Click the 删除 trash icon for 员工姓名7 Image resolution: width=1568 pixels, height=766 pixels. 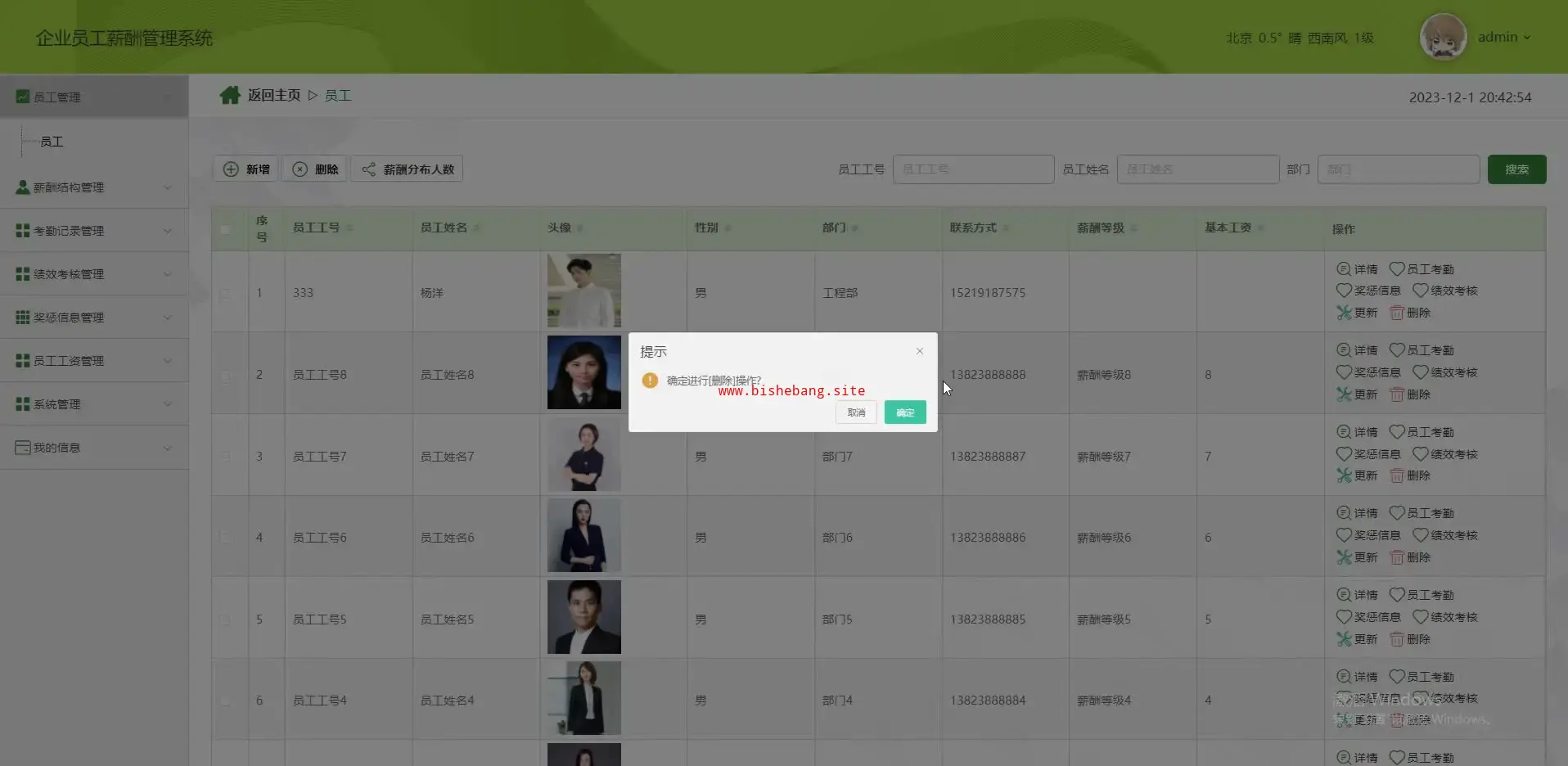pos(1397,475)
